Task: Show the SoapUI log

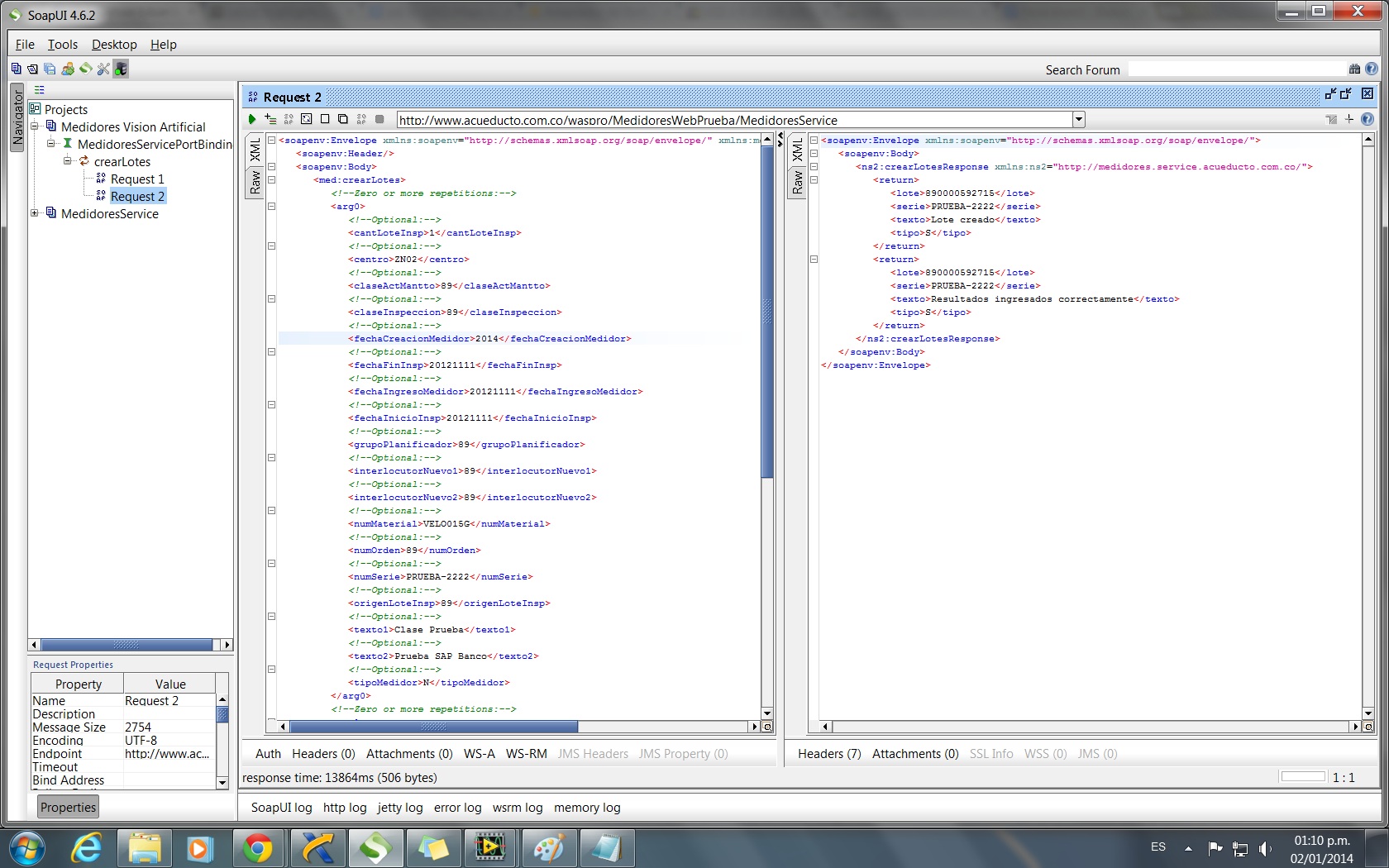Action: tap(282, 808)
